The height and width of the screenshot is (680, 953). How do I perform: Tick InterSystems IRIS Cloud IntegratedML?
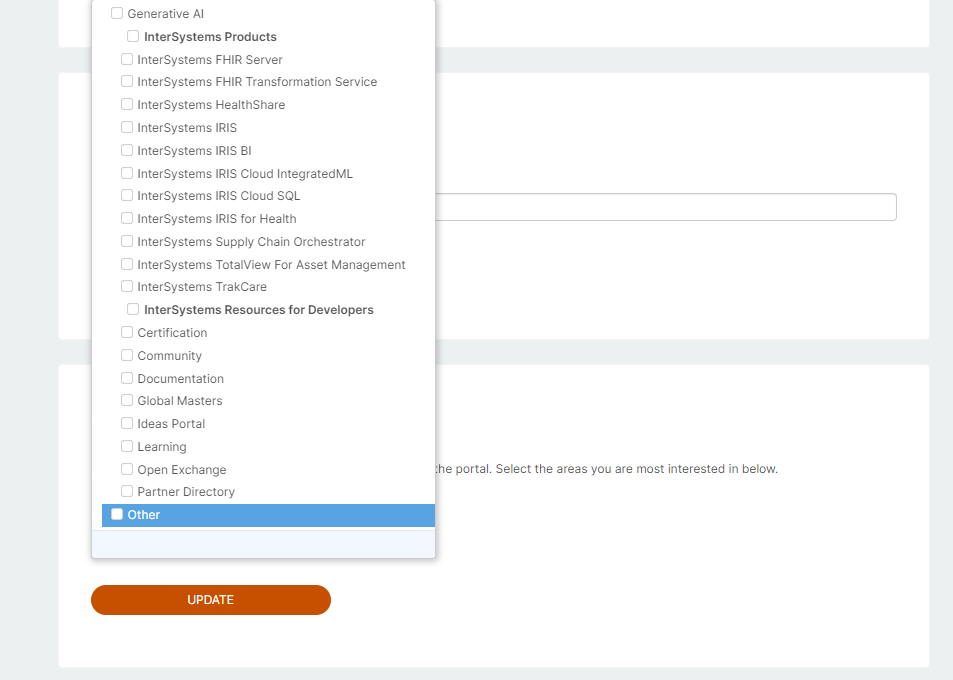tap(127, 174)
